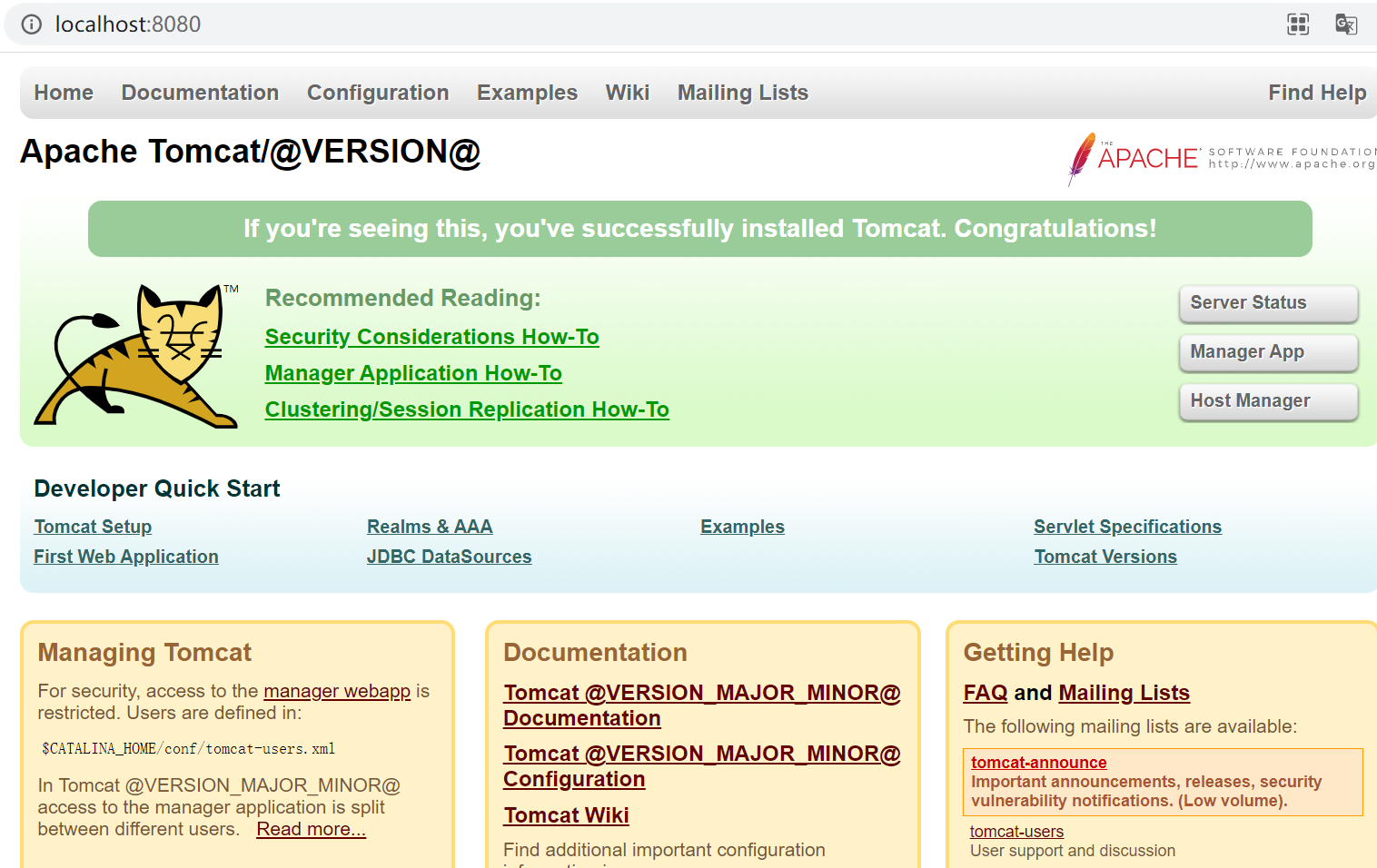1377x868 pixels.
Task: Open the Apache Software Foundation logo
Action: click(1222, 159)
